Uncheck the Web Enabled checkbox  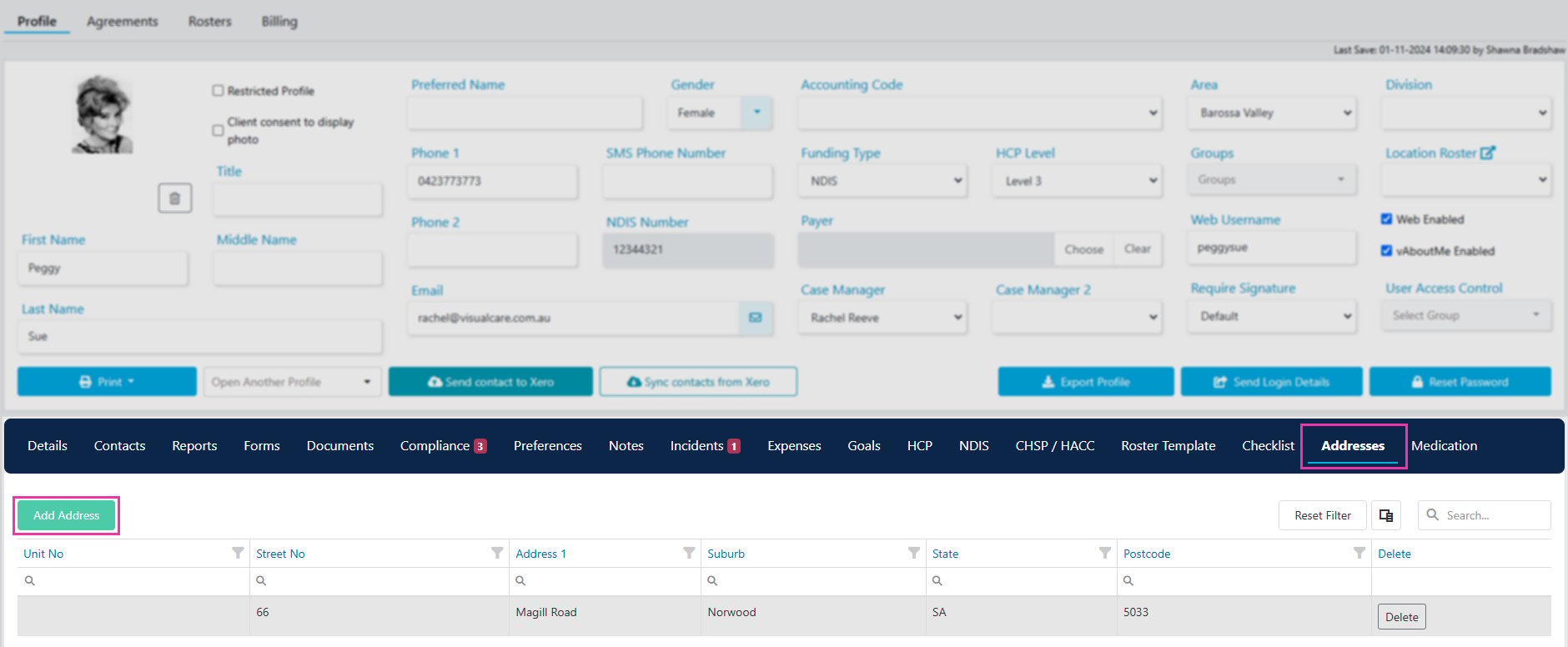click(x=1386, y=218)
